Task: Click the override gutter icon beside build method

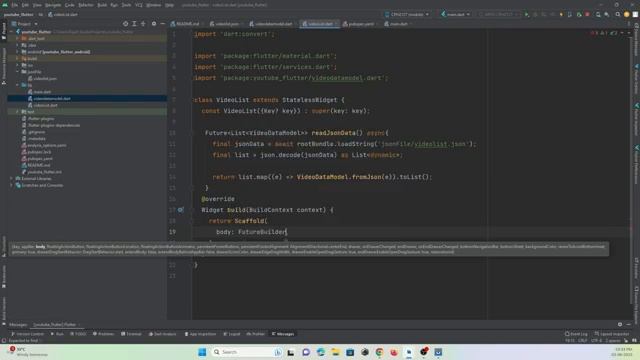Action: tap(180, 210)
